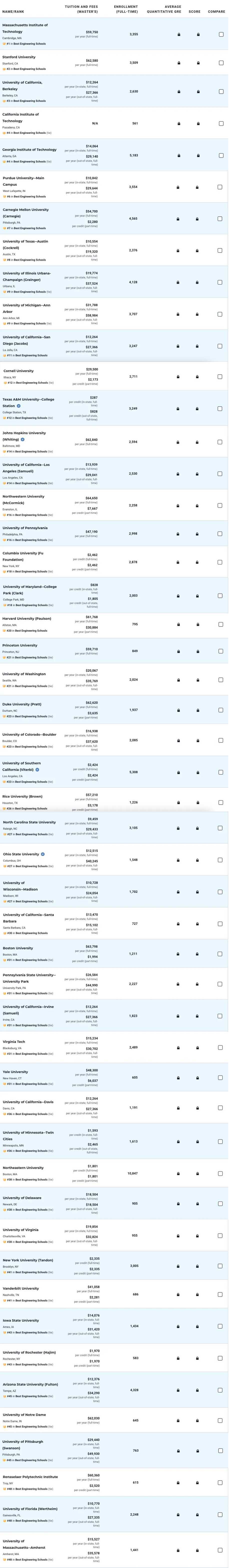Click the GRE lock icon for Princeton University
Image resolution: width=229 pixels, height=1568 pixels.
(178, 651)
